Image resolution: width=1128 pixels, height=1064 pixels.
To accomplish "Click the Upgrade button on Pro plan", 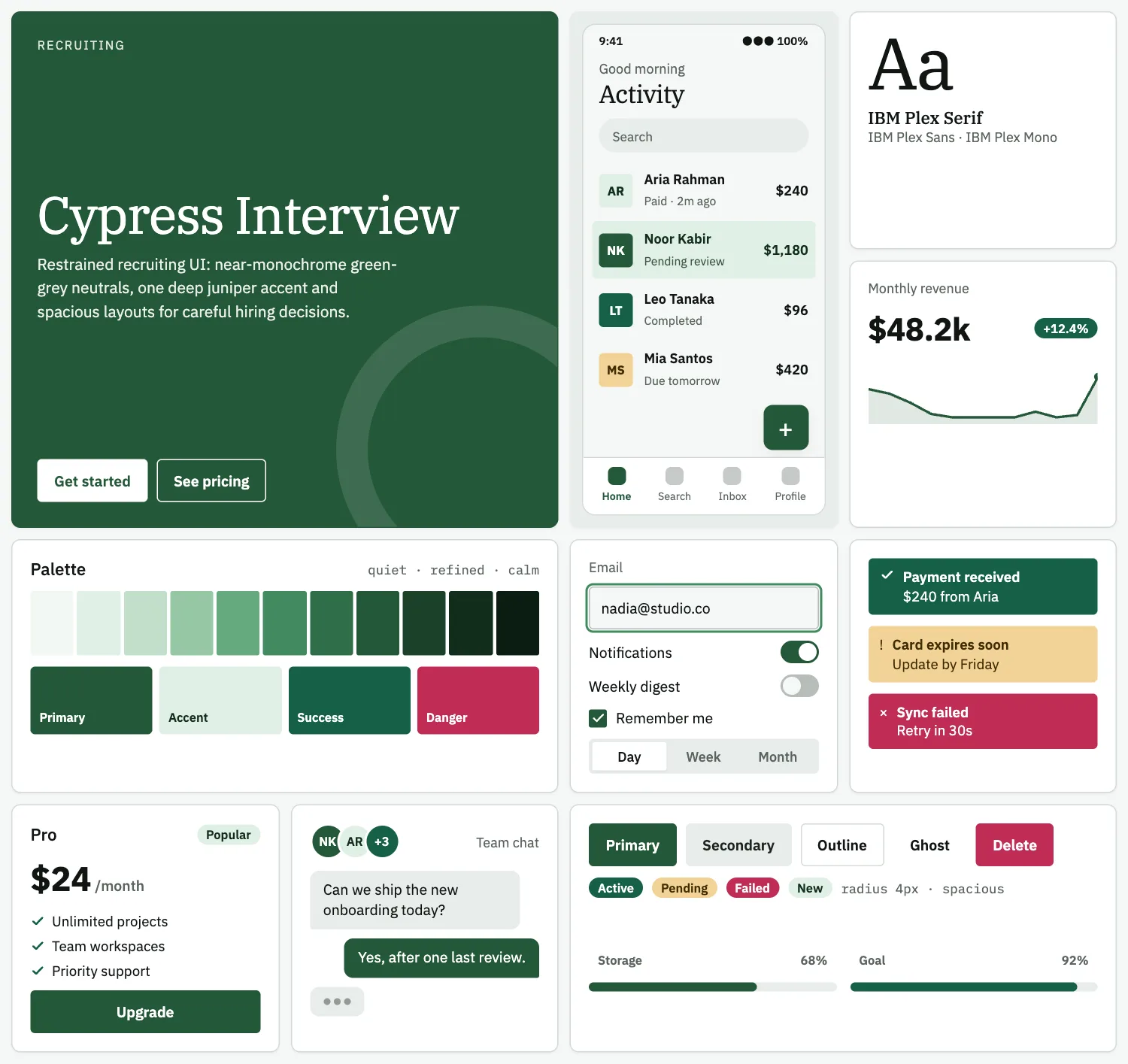I will [x=145, y=1012].
